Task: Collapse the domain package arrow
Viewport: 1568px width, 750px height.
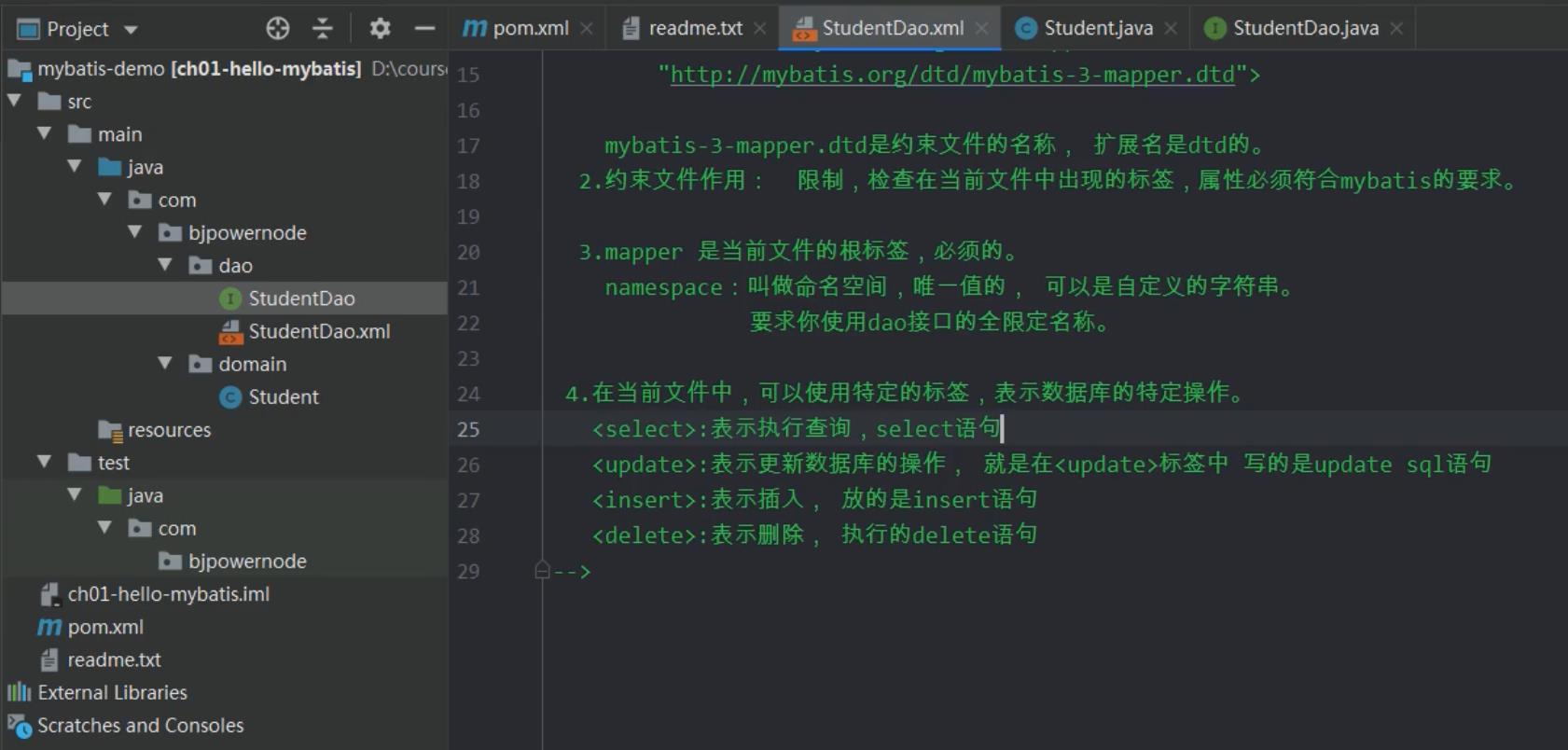Action: (x=165, y=363)
